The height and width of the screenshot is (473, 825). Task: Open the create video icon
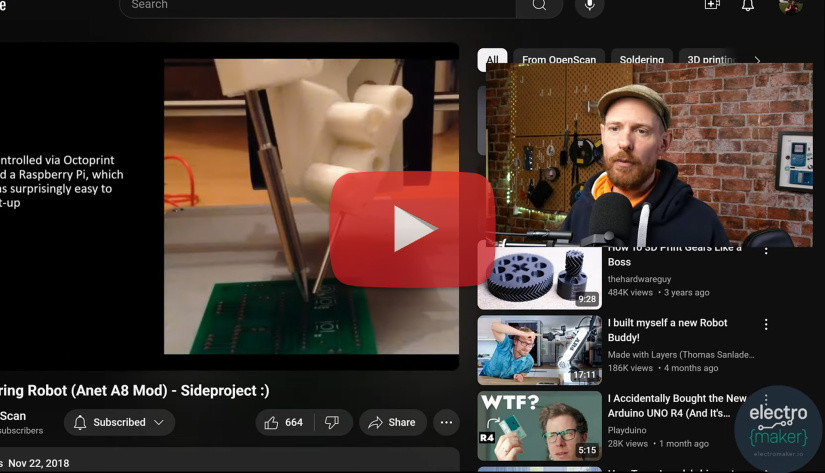click(712, 5)
